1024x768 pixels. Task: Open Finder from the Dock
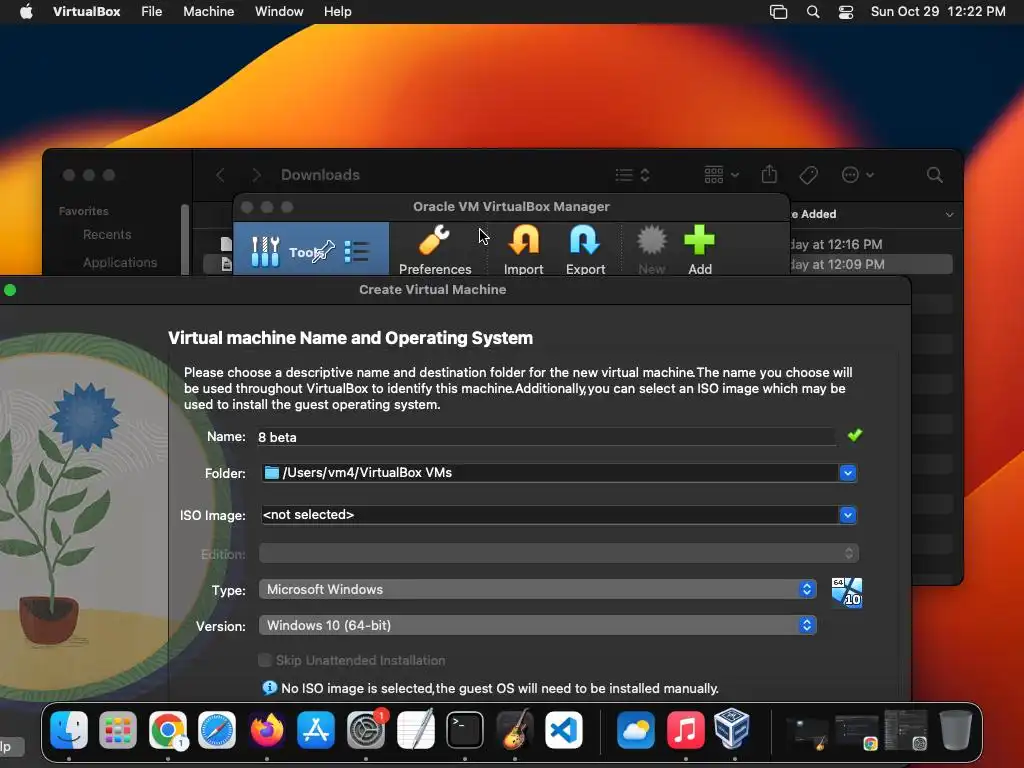(69, 729)
